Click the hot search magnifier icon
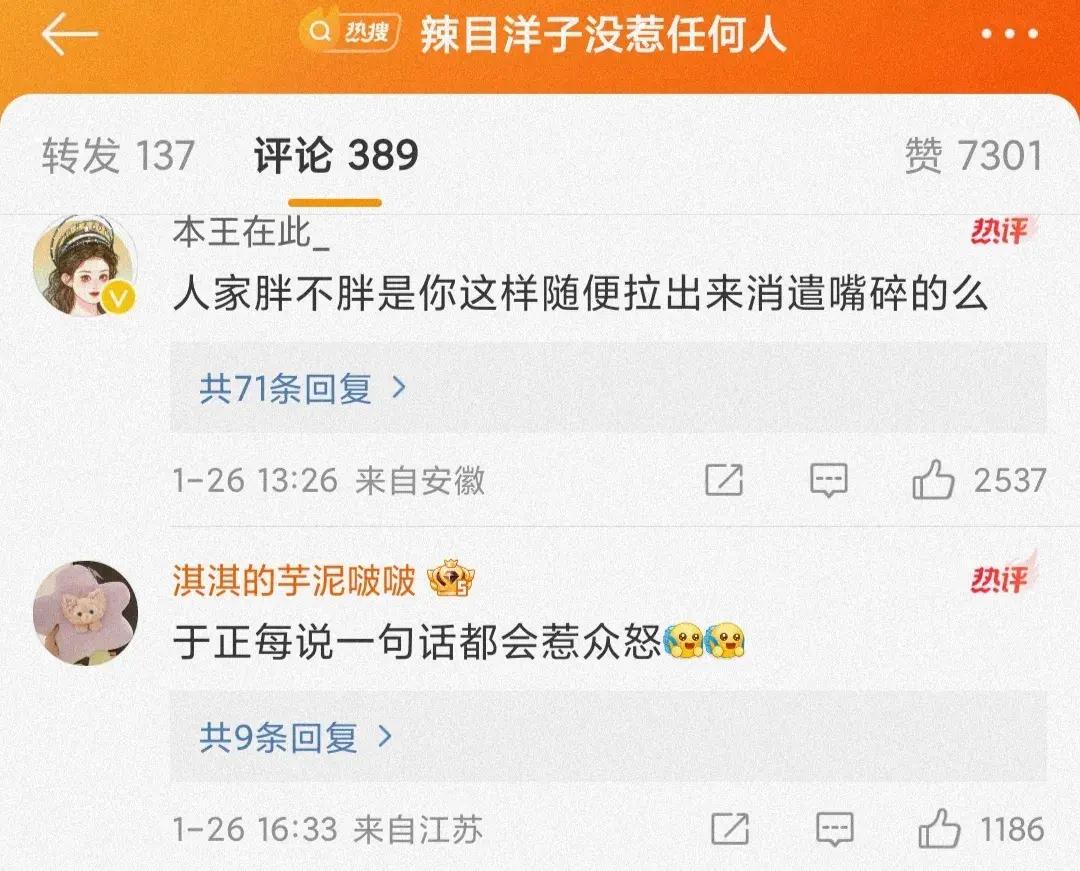Screen dimensions: 1080x871 [x=318, y=32]
